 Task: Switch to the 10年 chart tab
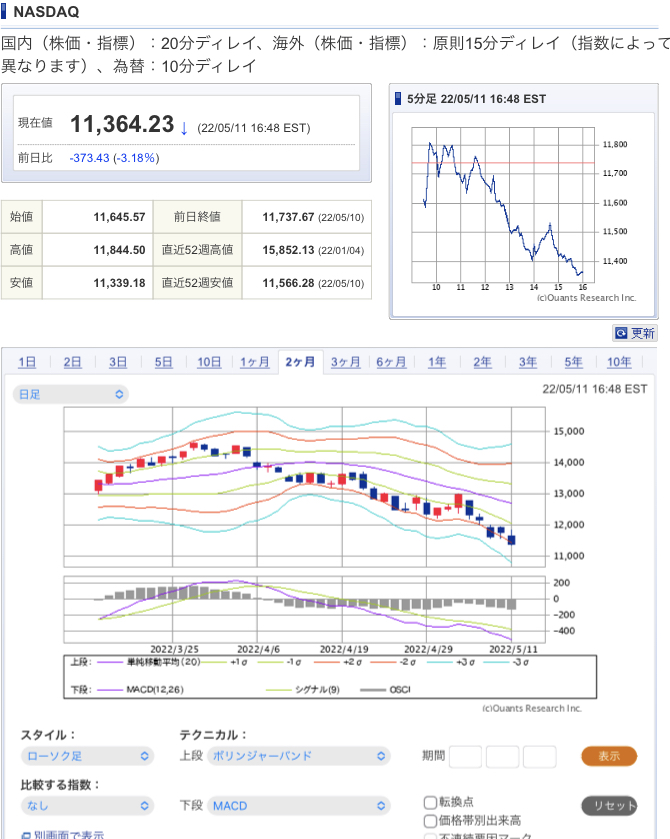pos(619,362)
